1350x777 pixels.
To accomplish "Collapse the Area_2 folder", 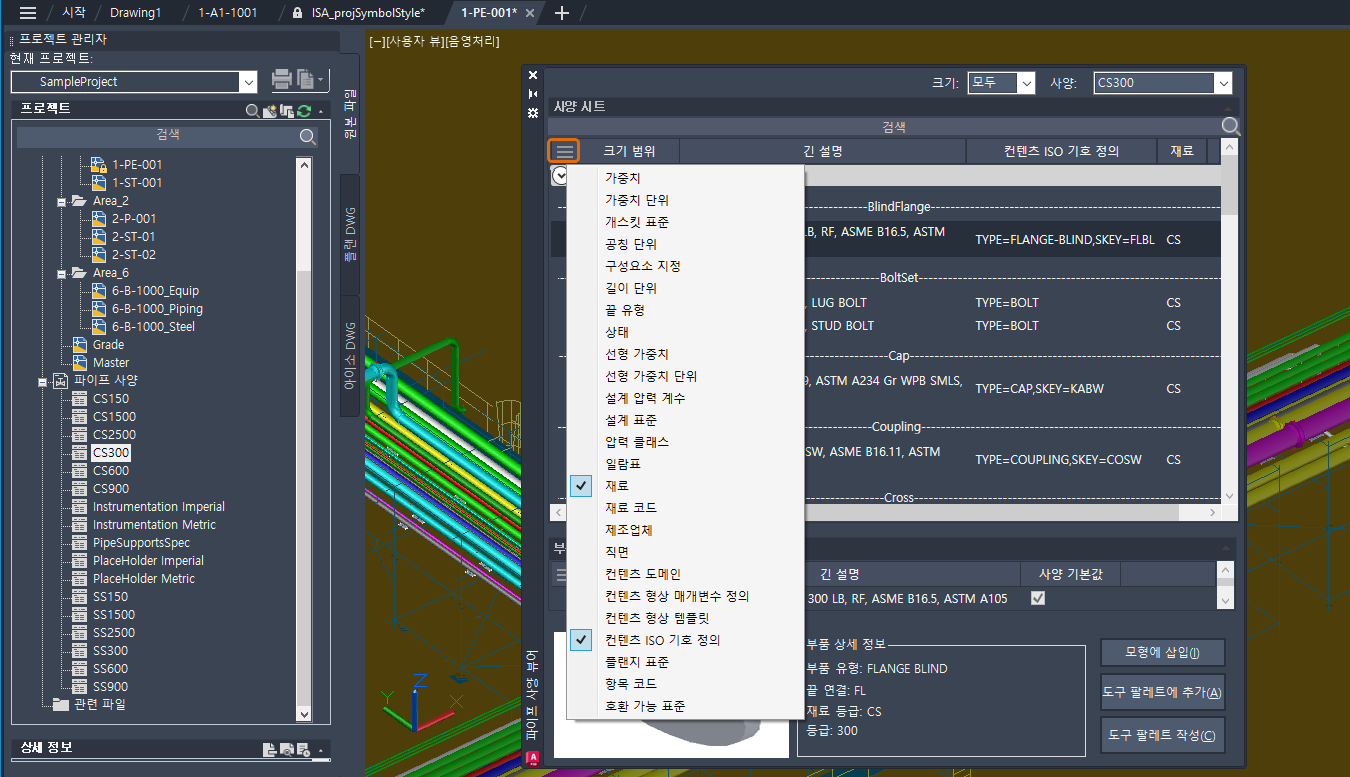I will 62,201.
